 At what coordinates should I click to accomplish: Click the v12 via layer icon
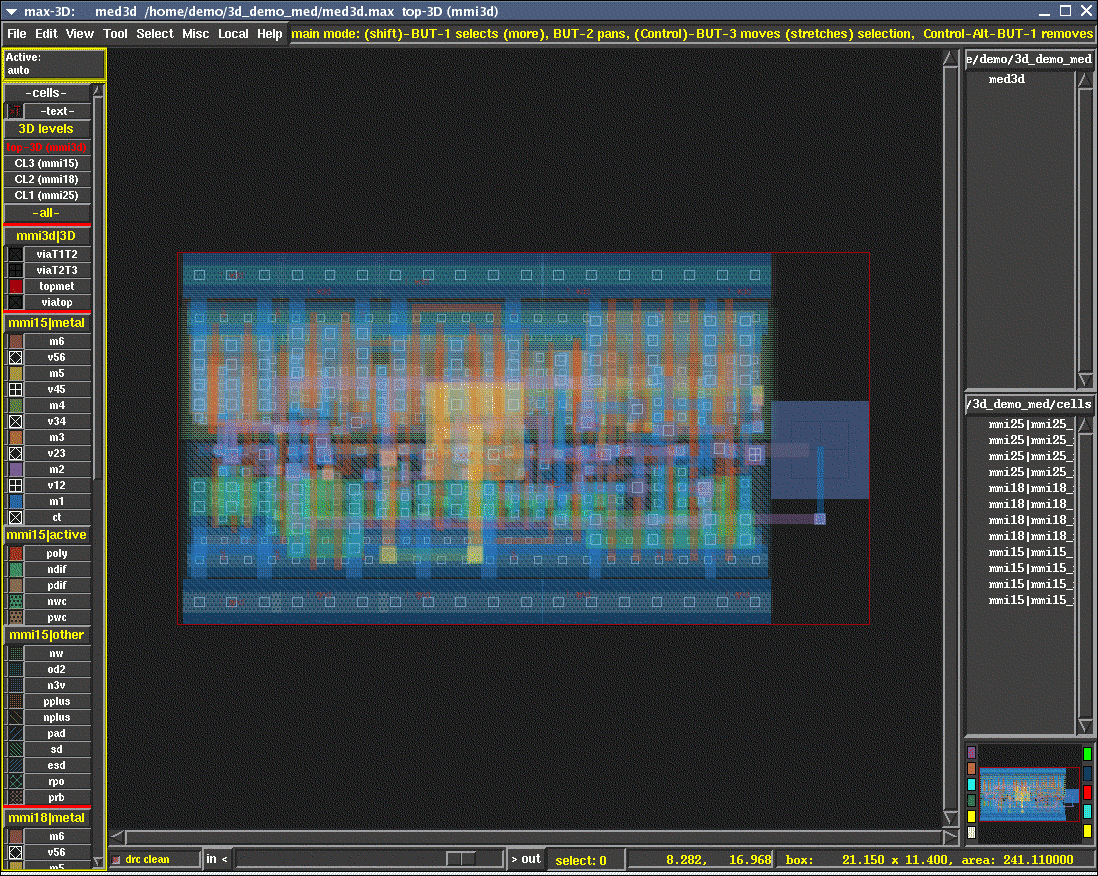[x=14, y=485]
